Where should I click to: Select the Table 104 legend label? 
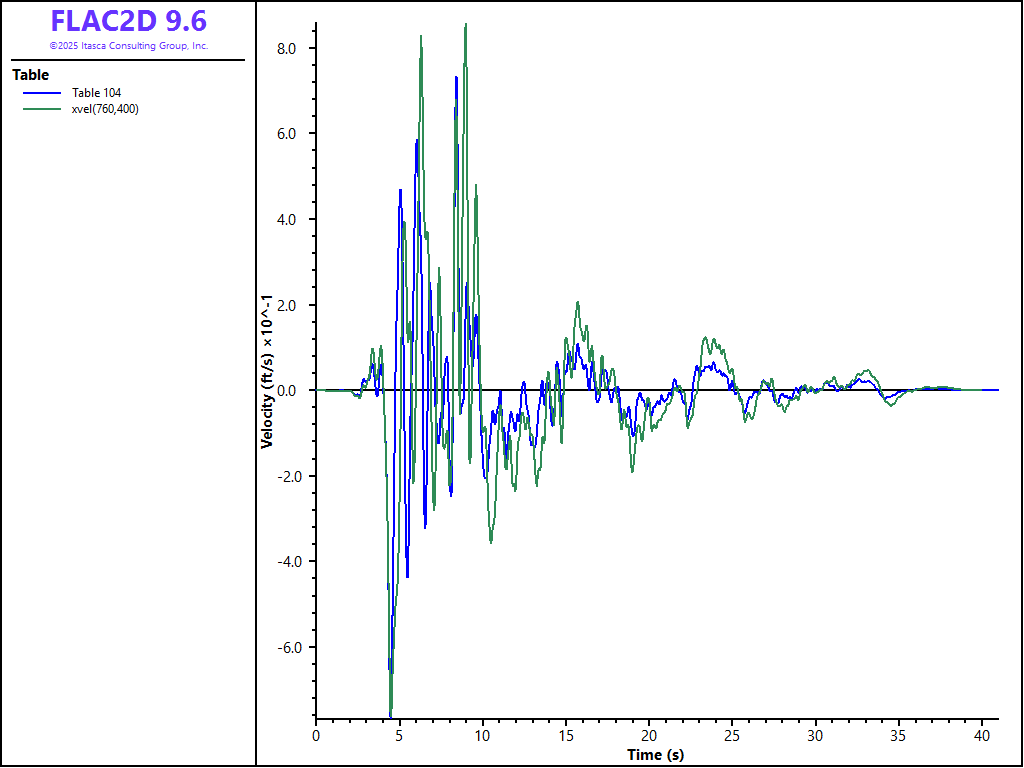tap(97, 93)
